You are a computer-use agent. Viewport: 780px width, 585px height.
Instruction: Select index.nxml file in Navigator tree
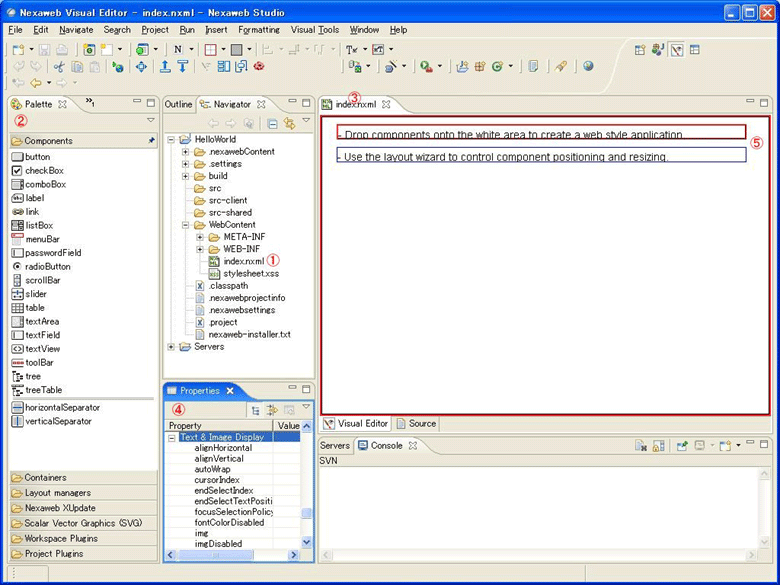pos(237,261)
